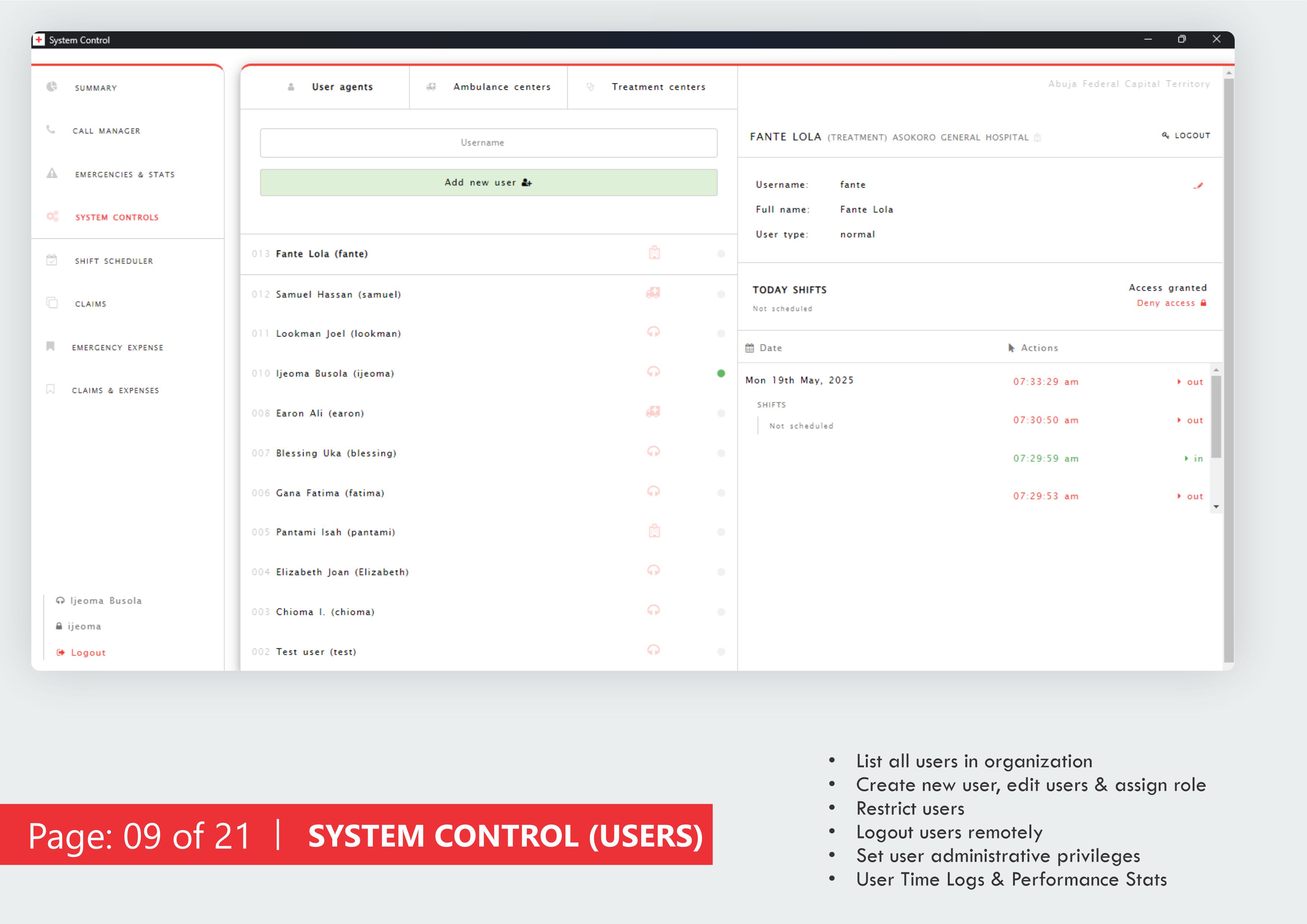This screenshot has height=924, width=1307.
Task: Open the Summary menu item
Action: tap(96, 88)
